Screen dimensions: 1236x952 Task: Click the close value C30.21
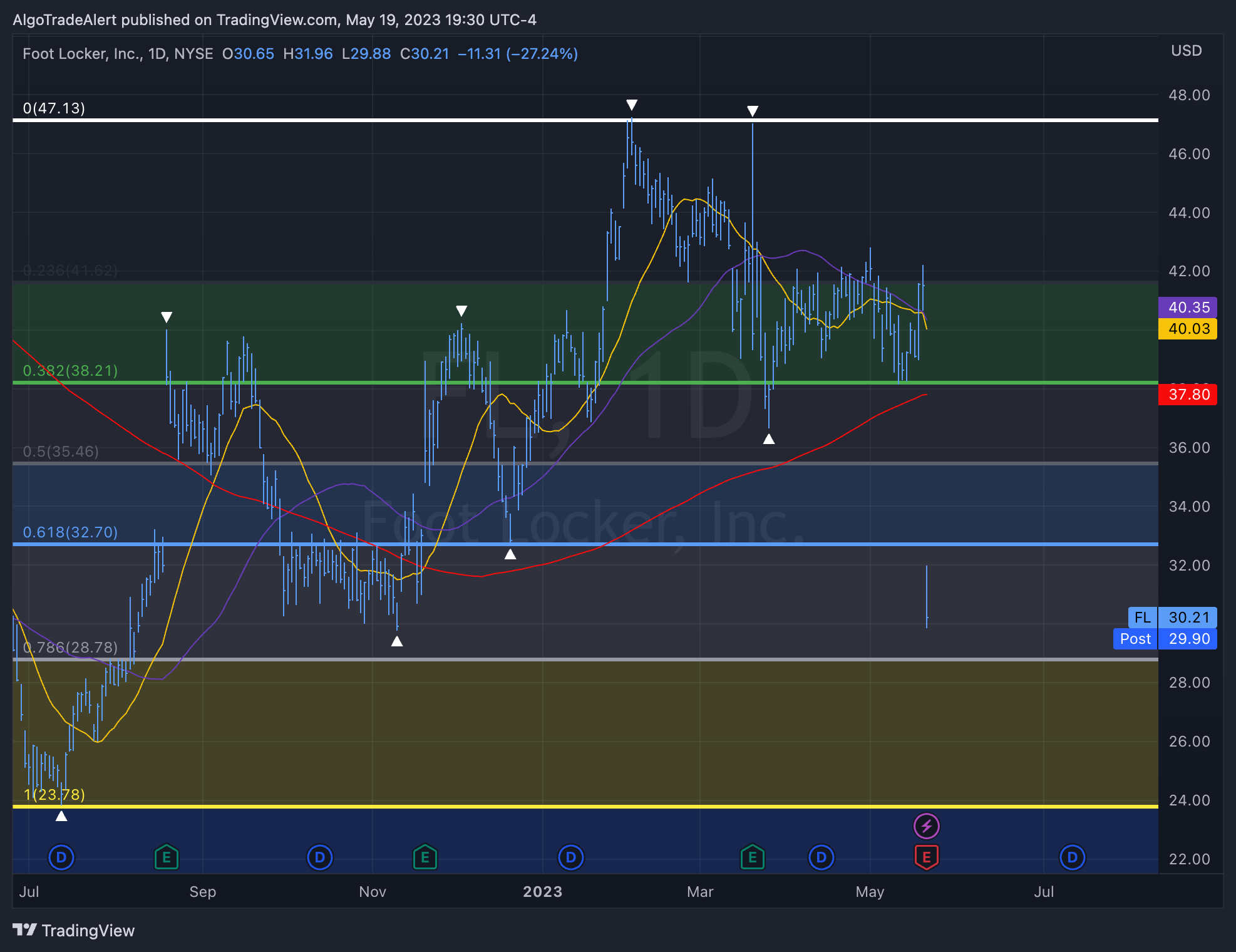pyautogui.click(x=425, y=54)
